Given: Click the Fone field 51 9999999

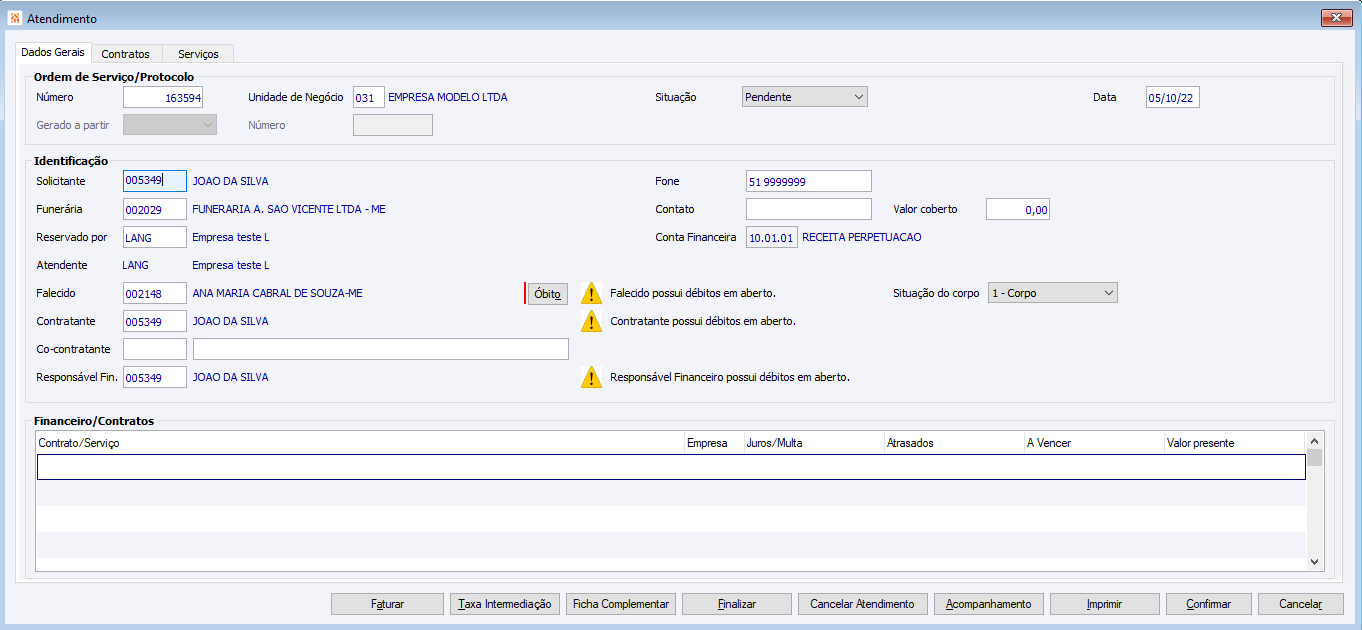Looking at the screenshot, I should tap(809, 181).
